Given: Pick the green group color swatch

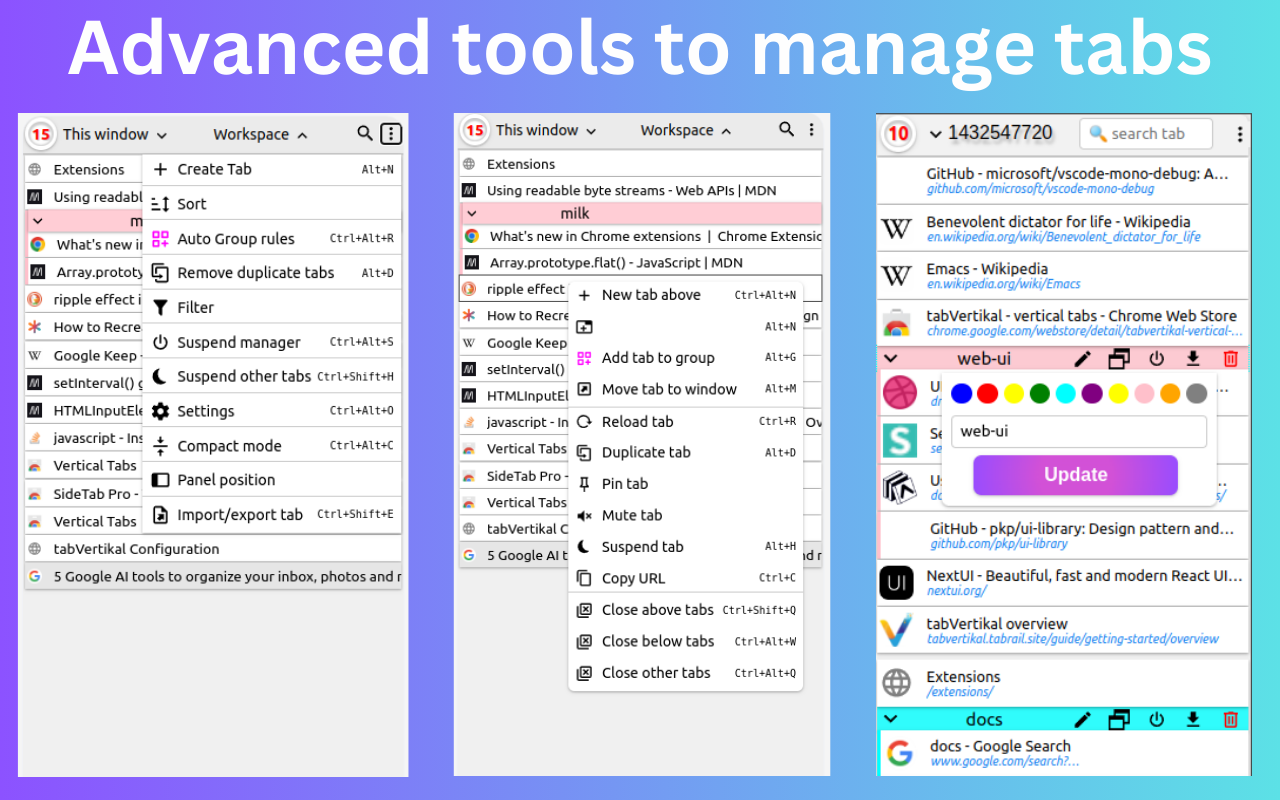Looking at the screenshot, I should pyautogui.click(x=1040, y=393).
